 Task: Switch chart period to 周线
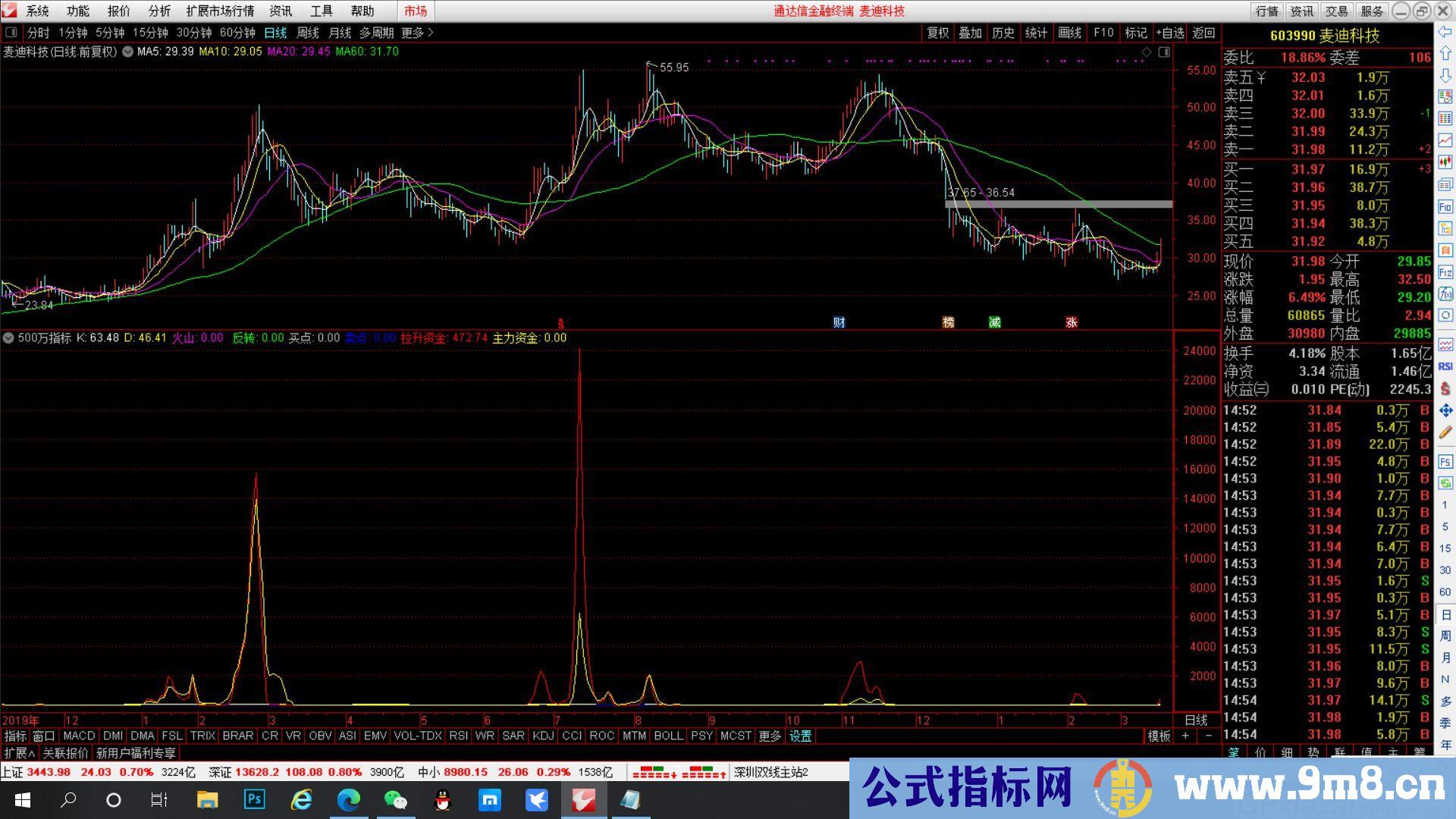pyautogui.click(x=307, y=33)
